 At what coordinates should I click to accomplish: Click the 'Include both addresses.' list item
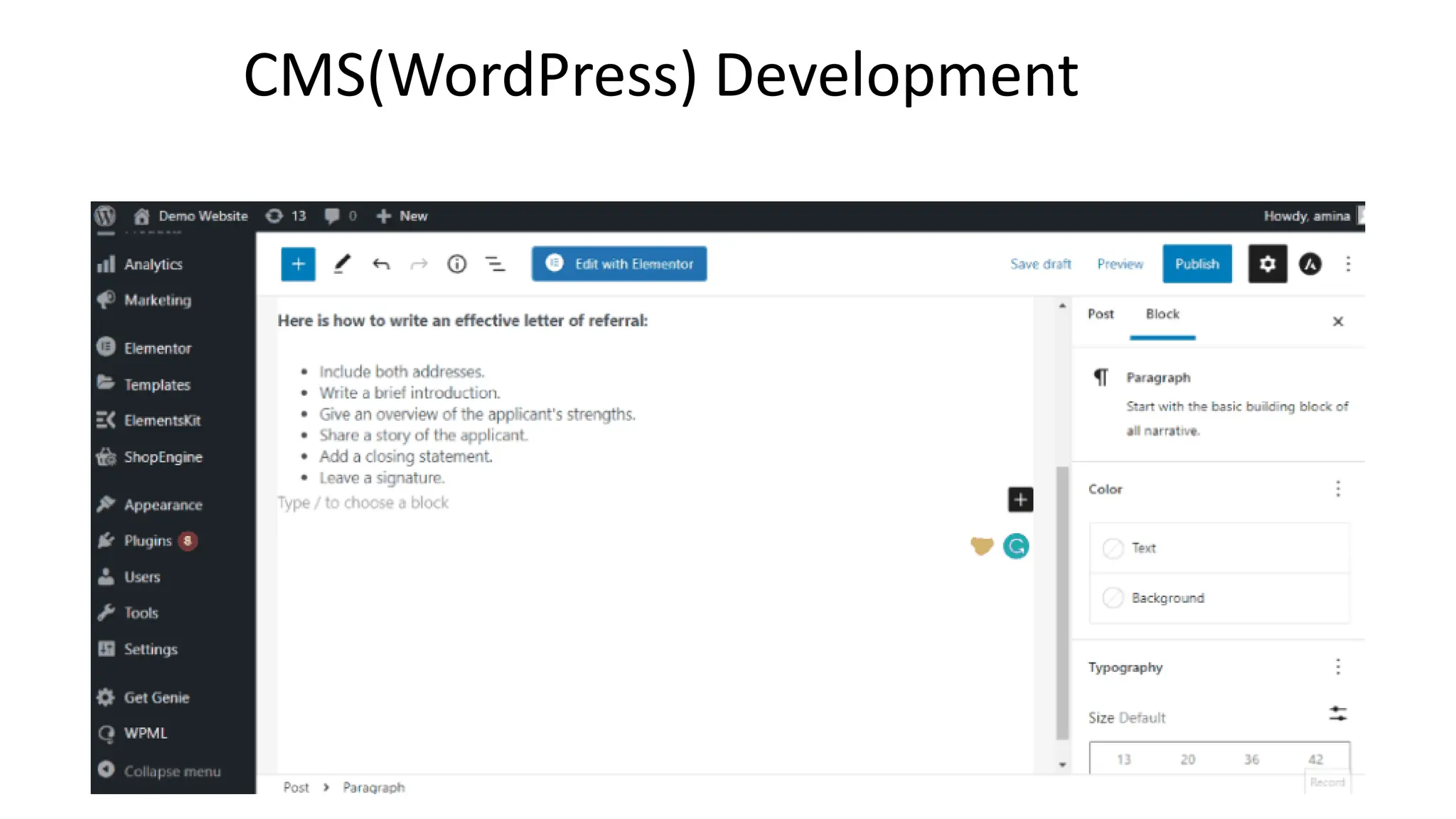402,372
